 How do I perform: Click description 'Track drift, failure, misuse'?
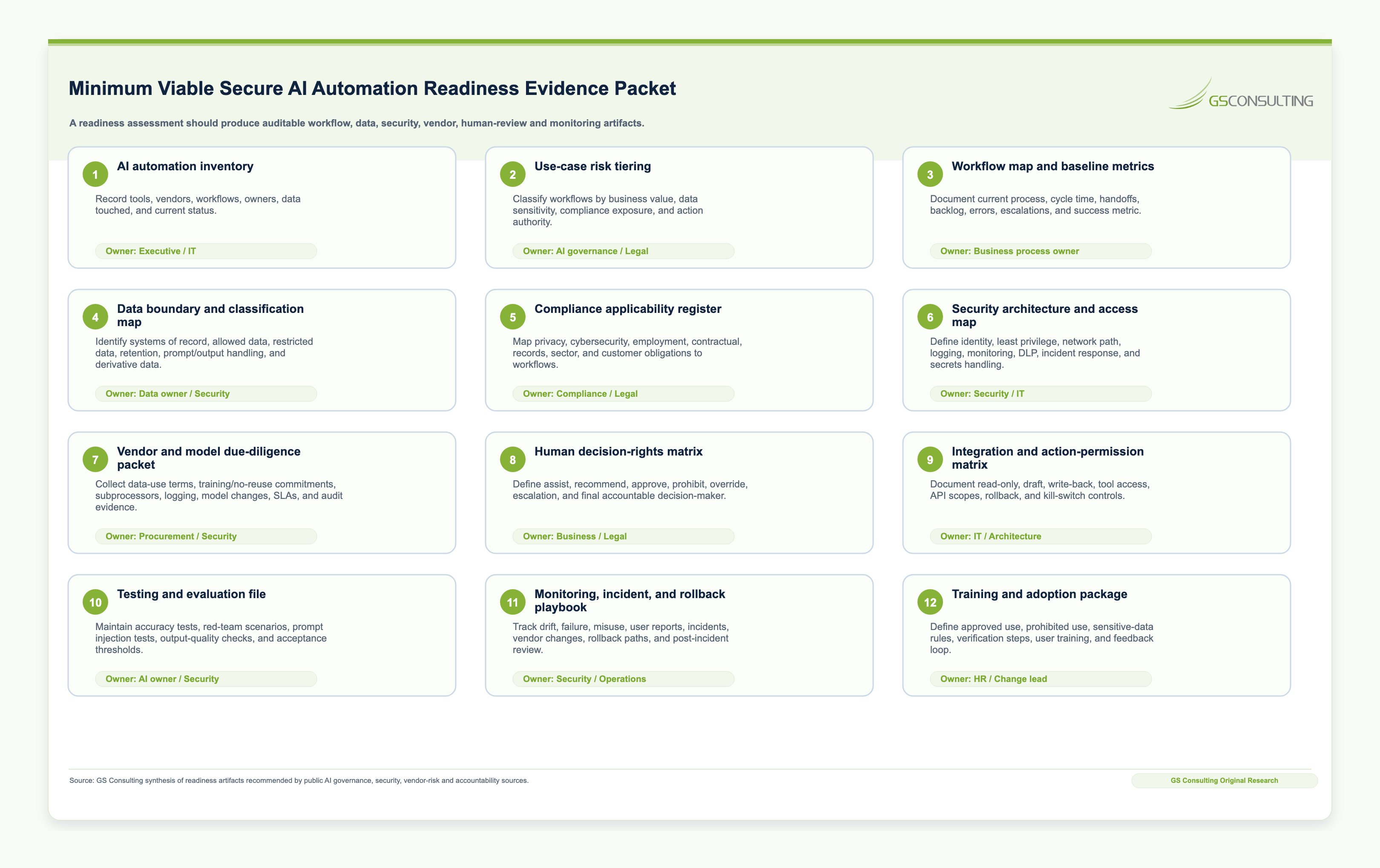621,638
